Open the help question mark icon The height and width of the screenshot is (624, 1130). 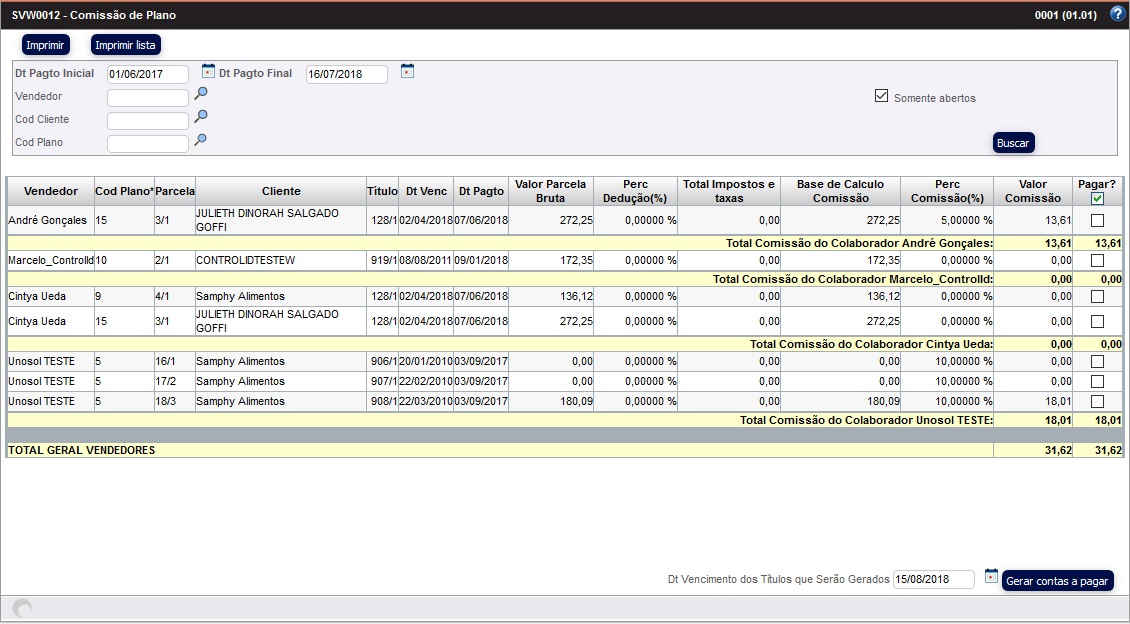[1117, 14]
